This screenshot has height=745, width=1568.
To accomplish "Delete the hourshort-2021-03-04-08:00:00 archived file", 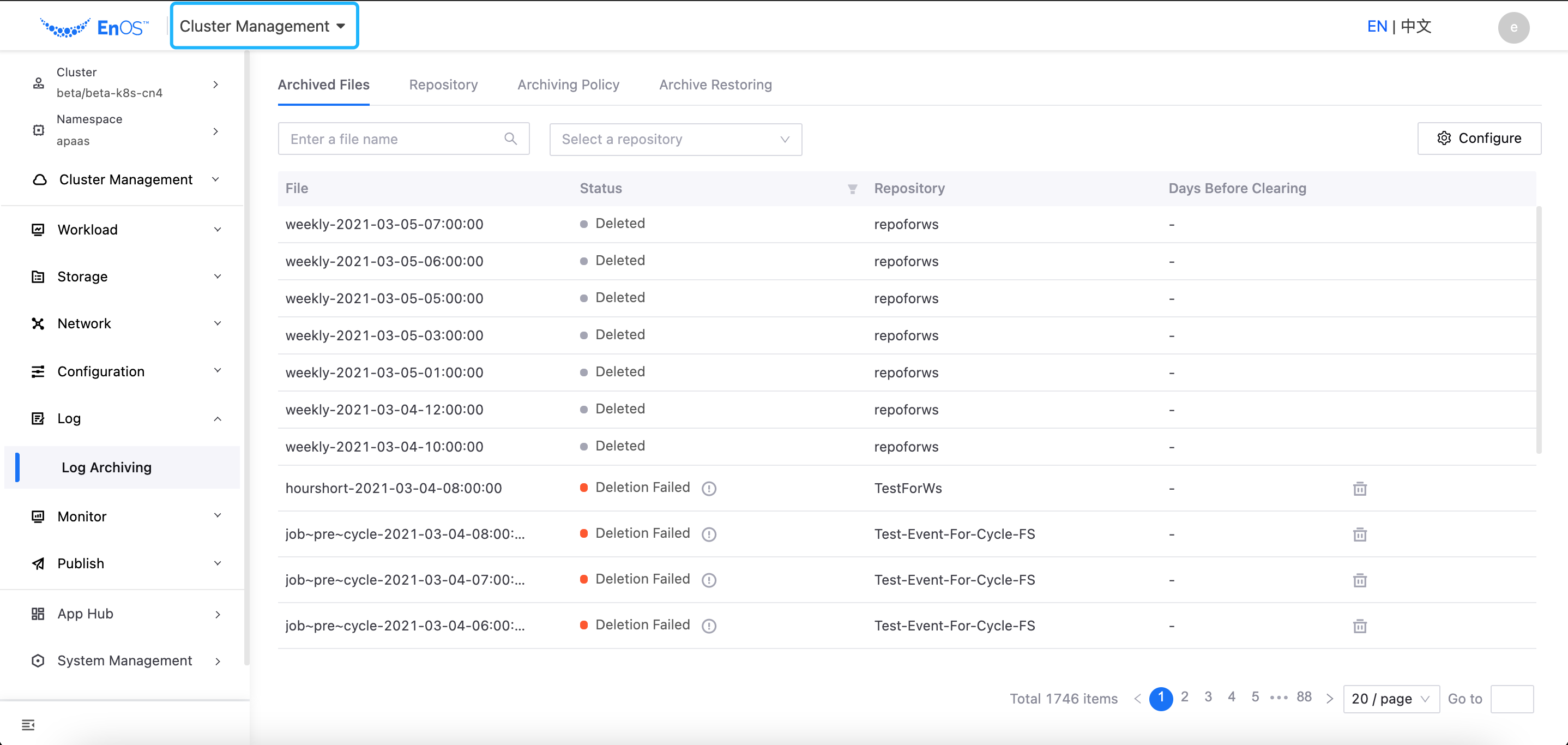I will 1359,489.
